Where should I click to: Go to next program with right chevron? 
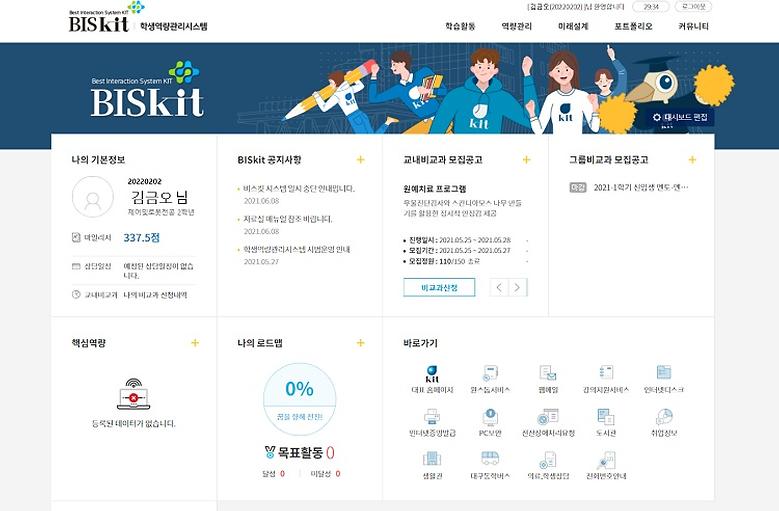[518, 288]
